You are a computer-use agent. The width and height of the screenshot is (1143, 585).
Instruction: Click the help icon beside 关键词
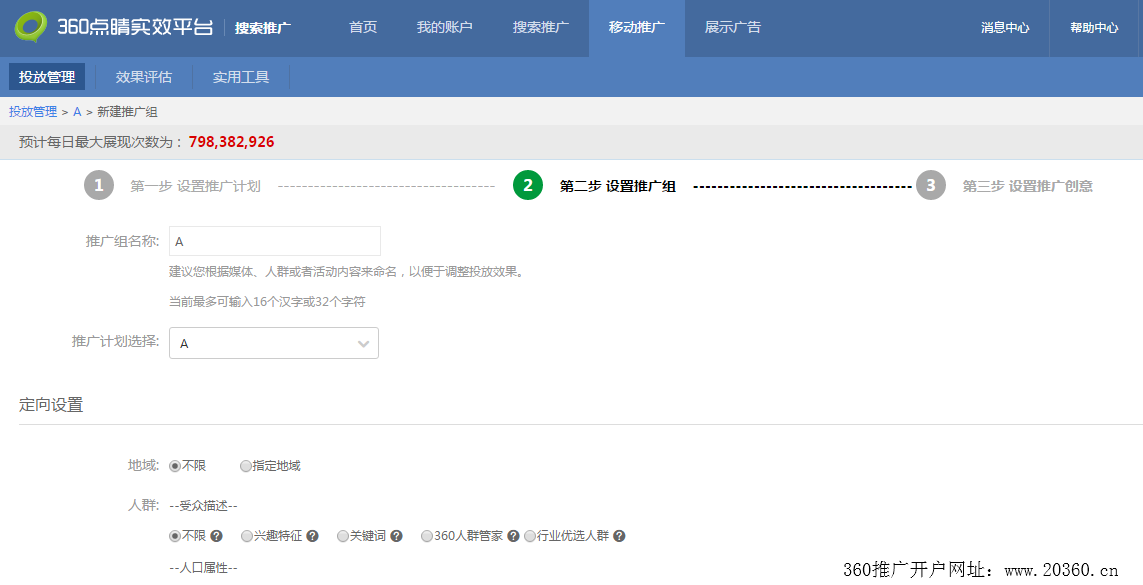[x=396, y=536]
